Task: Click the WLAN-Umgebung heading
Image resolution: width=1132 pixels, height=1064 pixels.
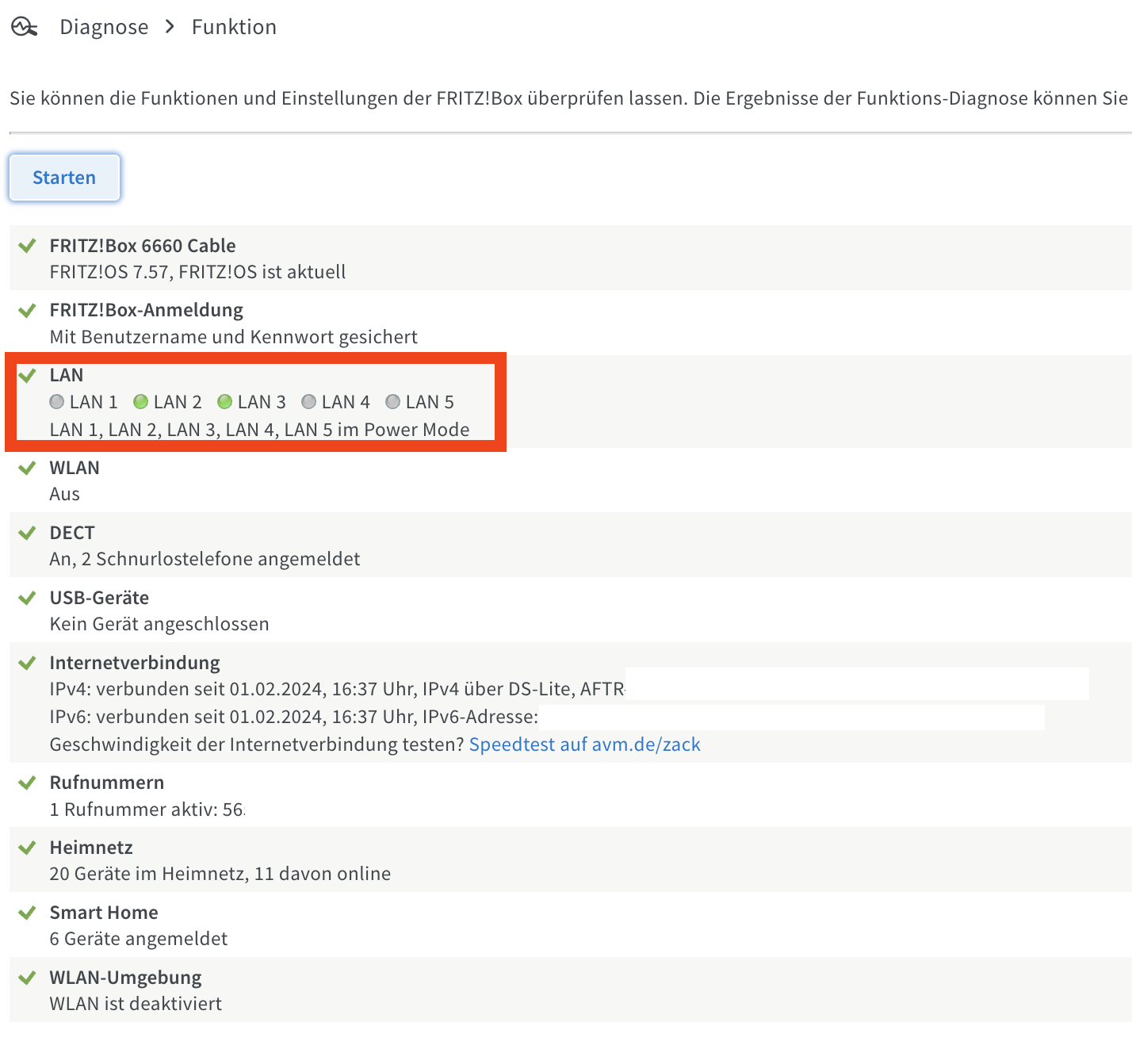Action: coord(125,978)
